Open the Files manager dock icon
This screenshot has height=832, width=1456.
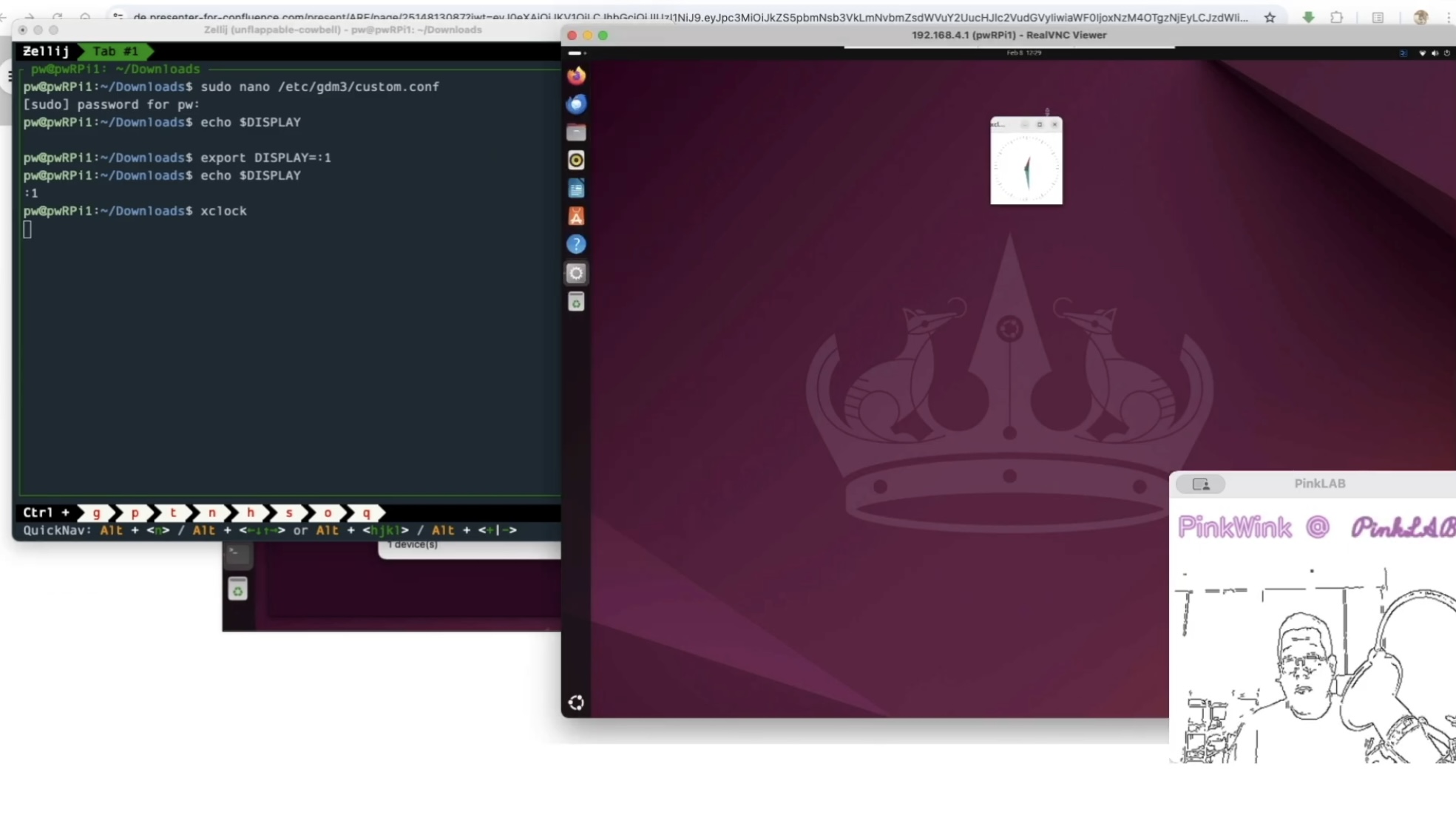pos(576,132)
